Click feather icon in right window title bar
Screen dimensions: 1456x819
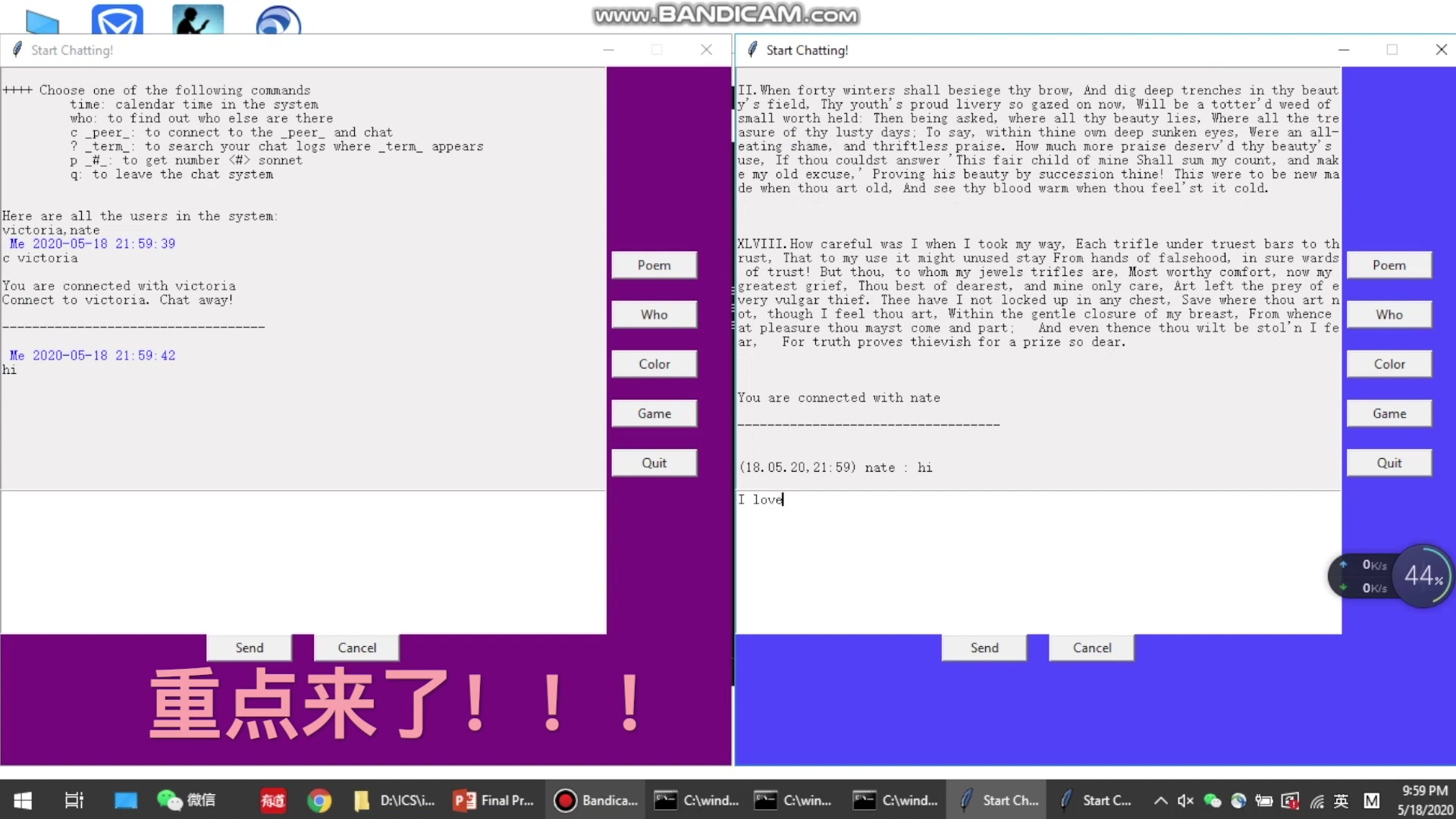click(x=752, y=50)
